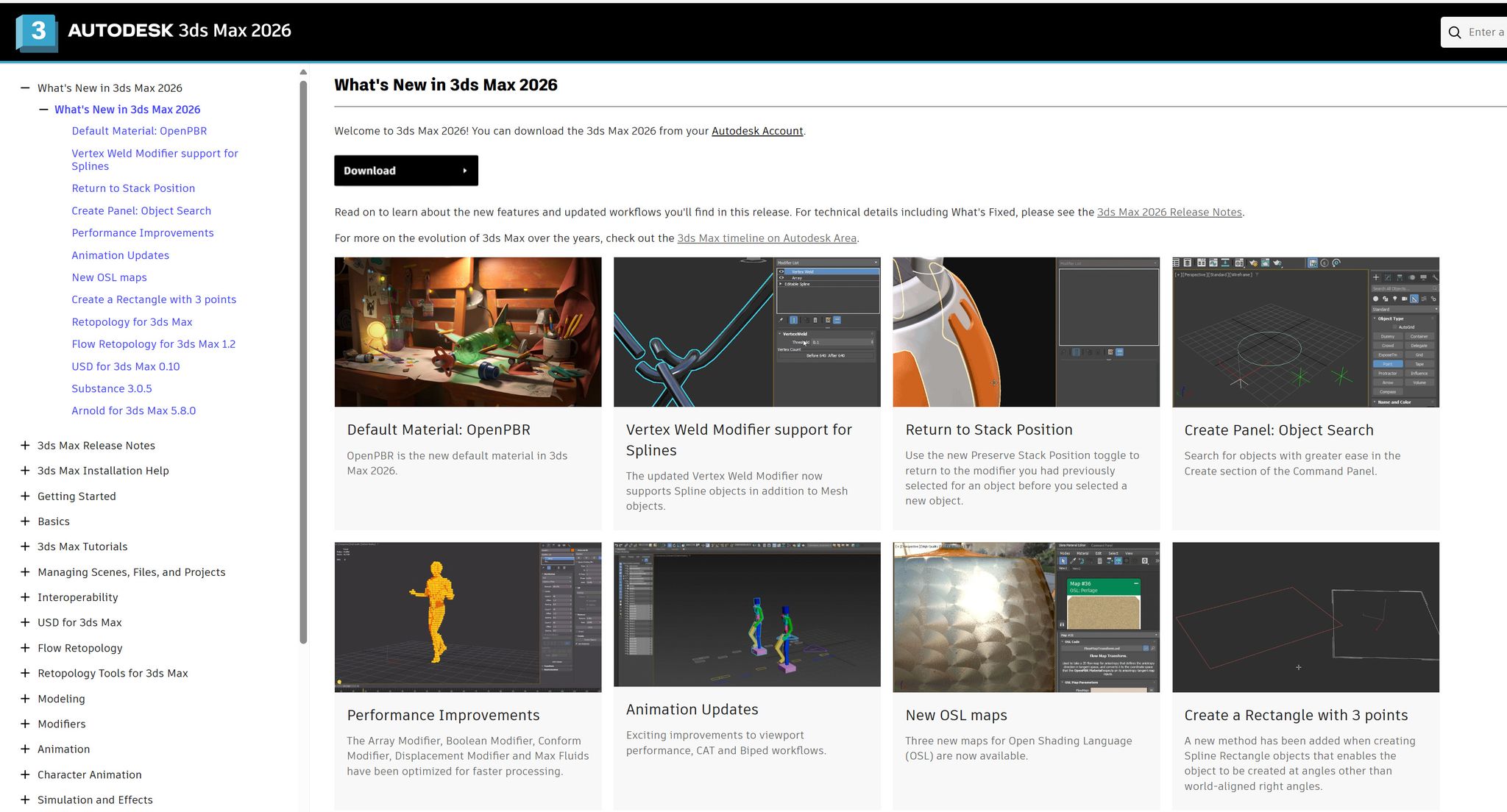Select New OSL maps in sidebar
Image resolution: width=1507 pixels, height=812 pixels.
click(x=109, y=277)
